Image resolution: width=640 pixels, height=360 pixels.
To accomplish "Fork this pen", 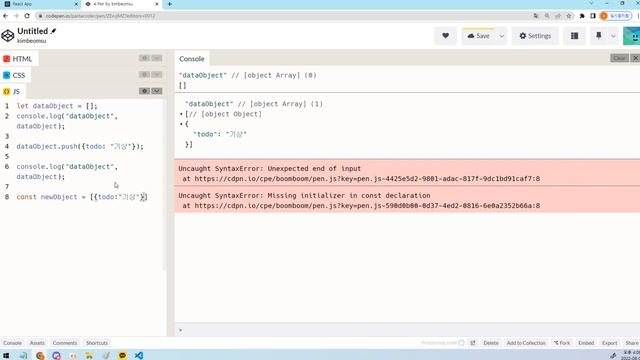I will coord(562,343).
